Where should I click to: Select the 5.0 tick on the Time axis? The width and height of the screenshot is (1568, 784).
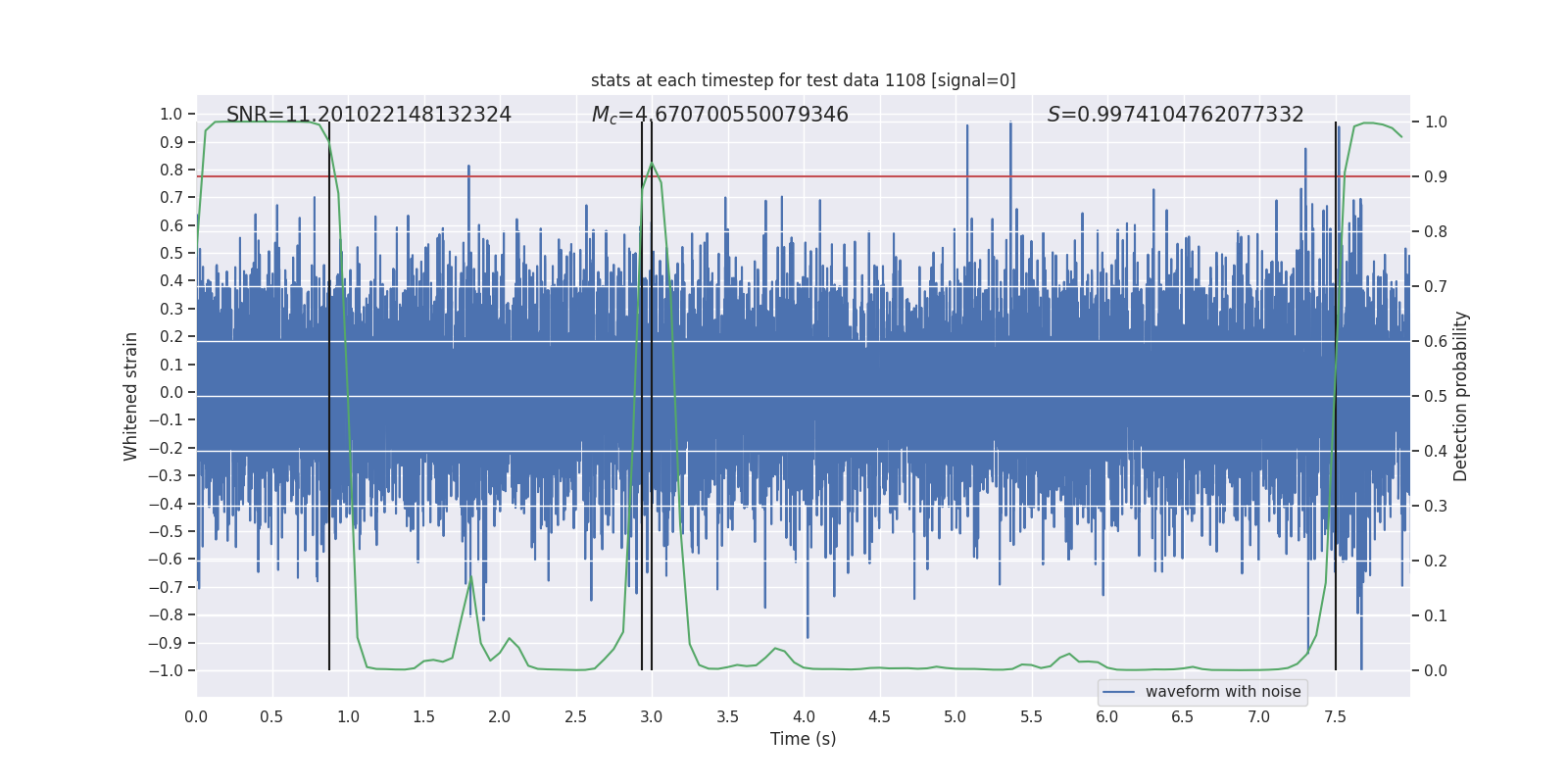(955, 716)
